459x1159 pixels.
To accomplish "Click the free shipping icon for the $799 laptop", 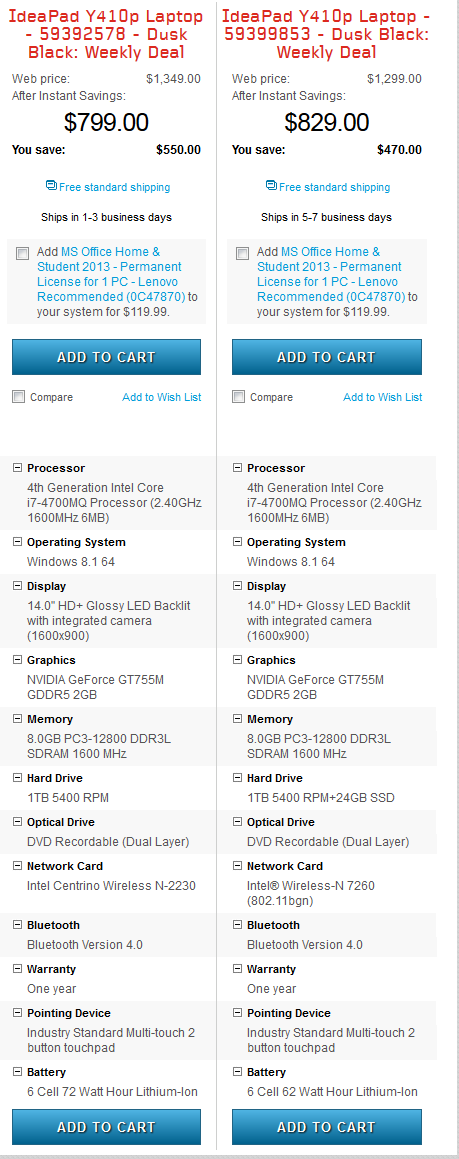I will [51, 185].
